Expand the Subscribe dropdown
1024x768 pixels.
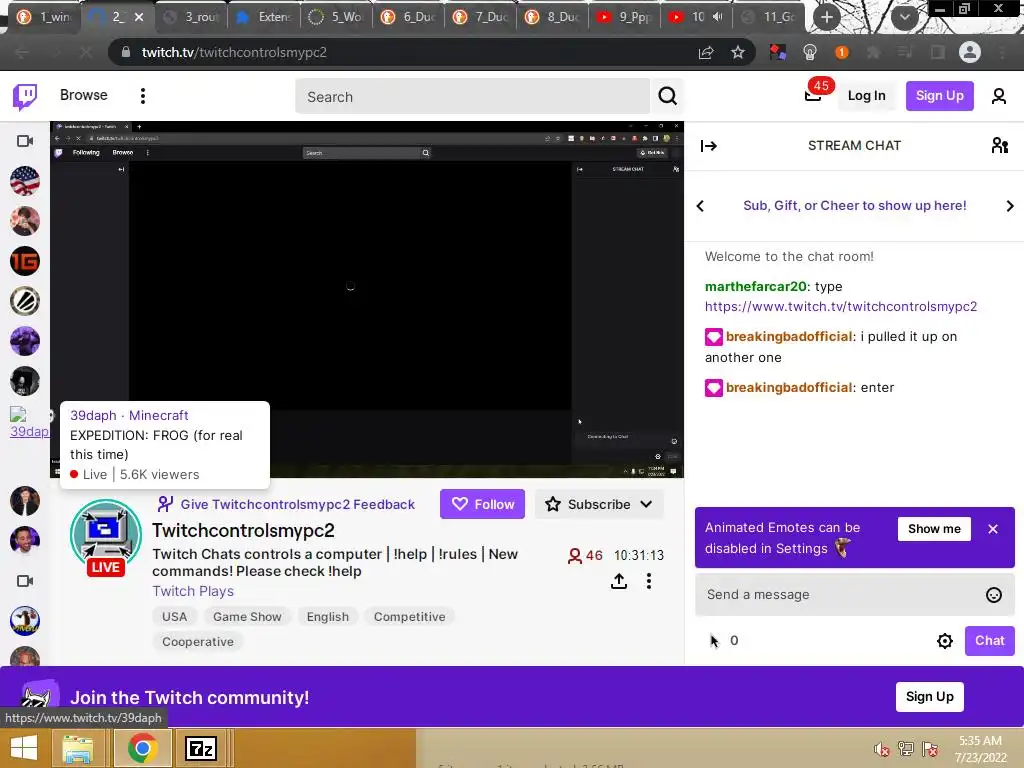coord(599,504)
